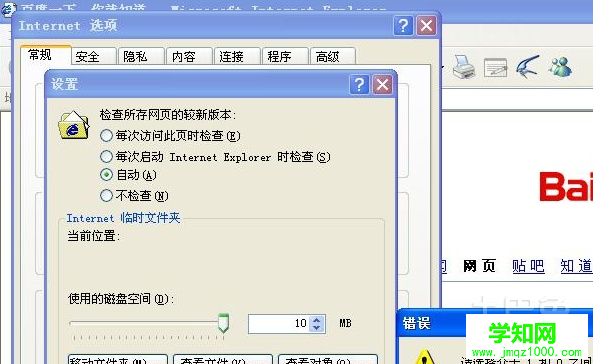Image resolution: width=593 pixels, height=364 pixels.
Task: Click the Internet 临时文件夹 group label
Action: 123,218
